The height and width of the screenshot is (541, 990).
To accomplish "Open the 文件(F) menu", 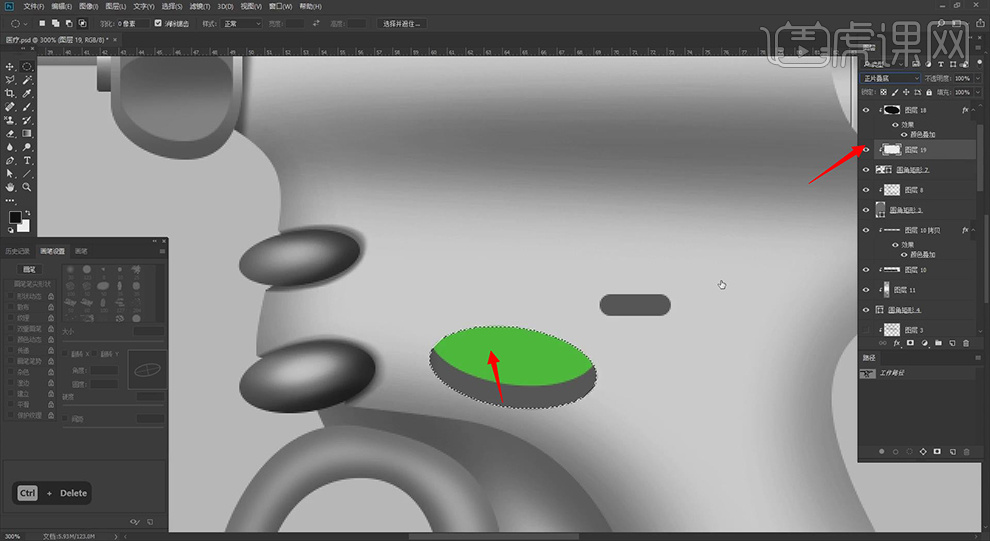I will click(33, 6).
